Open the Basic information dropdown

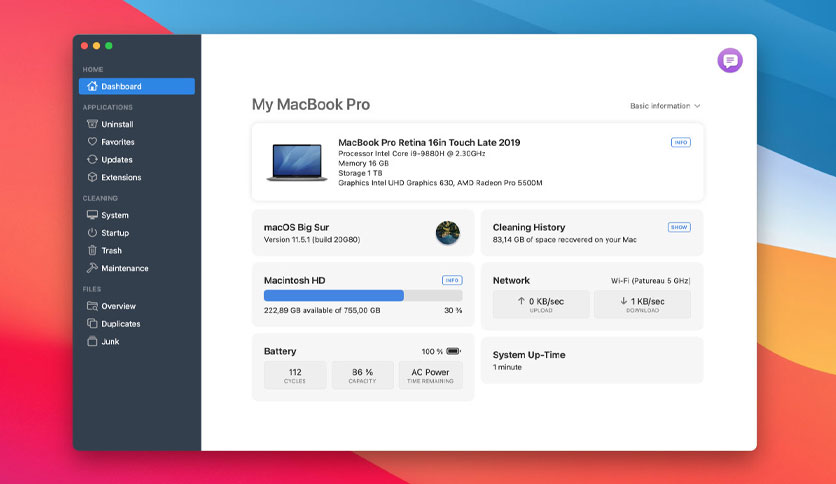point(665,106)
